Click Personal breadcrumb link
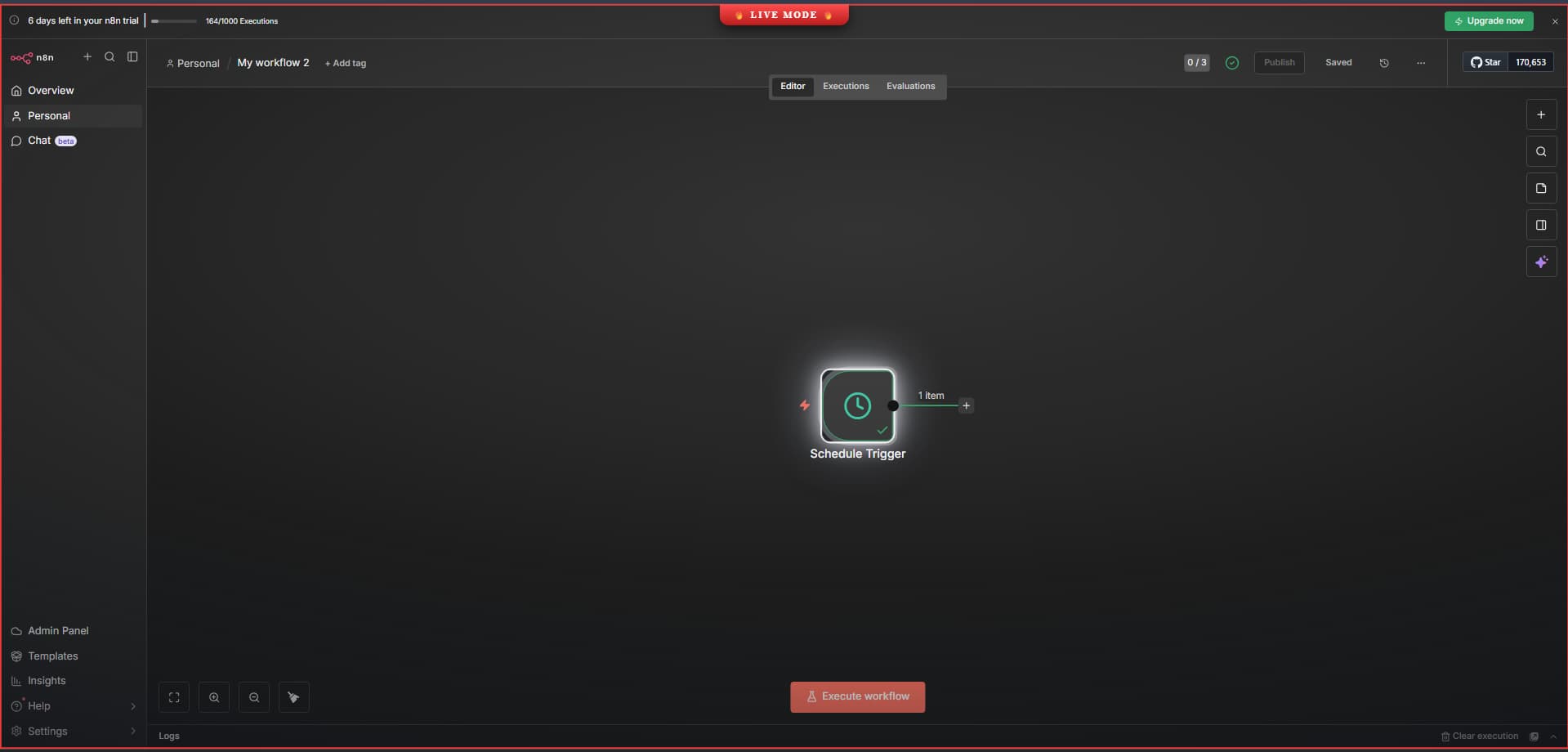This screenshot has width=1568, height=752. click(x=193, y=63)
